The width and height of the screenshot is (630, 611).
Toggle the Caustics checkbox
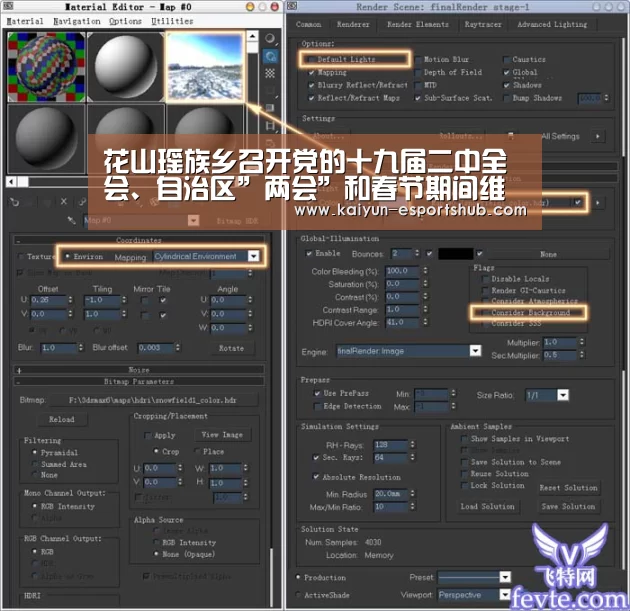click(x=507, y=59)
